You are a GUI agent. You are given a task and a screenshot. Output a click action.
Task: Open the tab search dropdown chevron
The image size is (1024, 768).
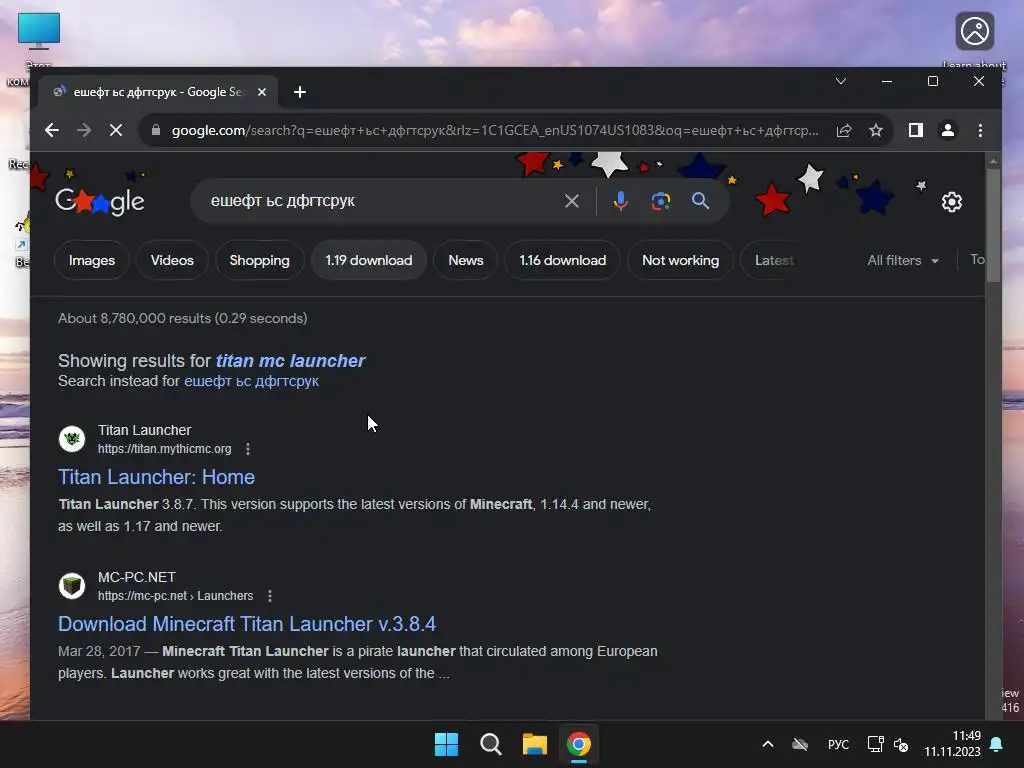[841, 81]
